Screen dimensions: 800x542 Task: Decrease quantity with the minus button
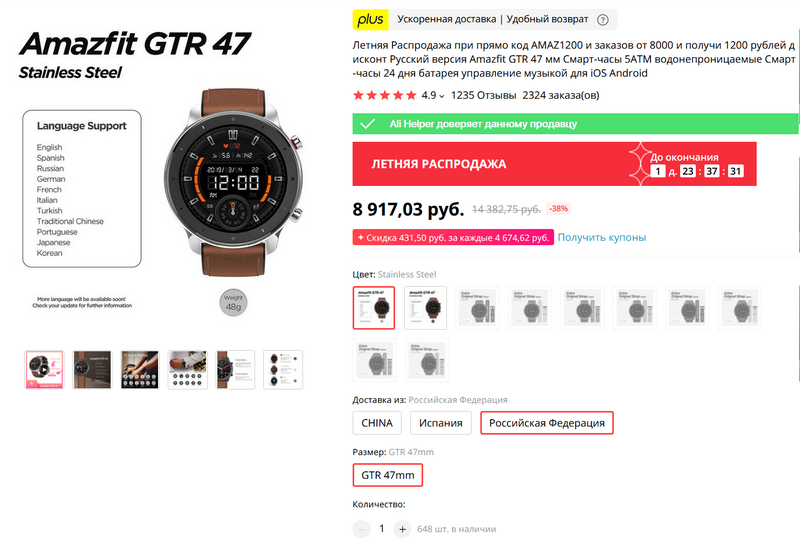[x=361, y=529]
